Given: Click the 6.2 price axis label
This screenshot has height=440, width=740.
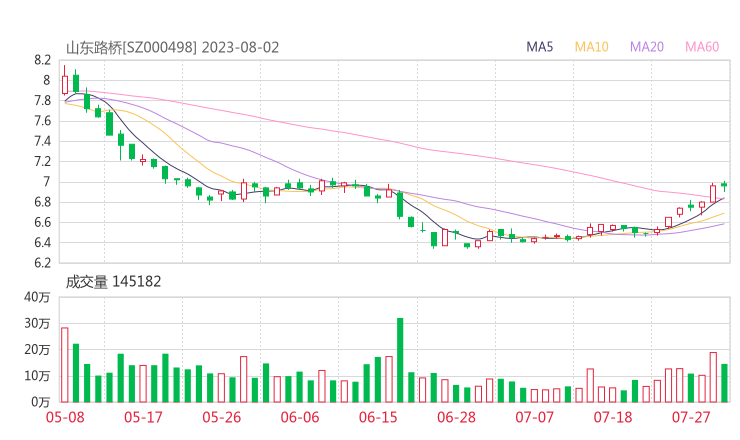Looking at the screenshot, I should (x=42, y=262).
